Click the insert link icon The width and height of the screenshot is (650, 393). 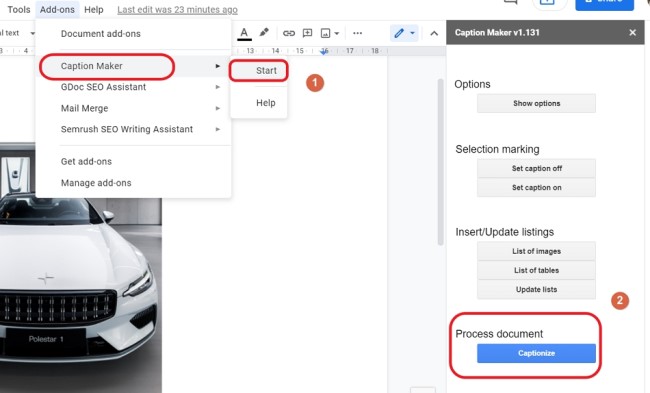289,33
